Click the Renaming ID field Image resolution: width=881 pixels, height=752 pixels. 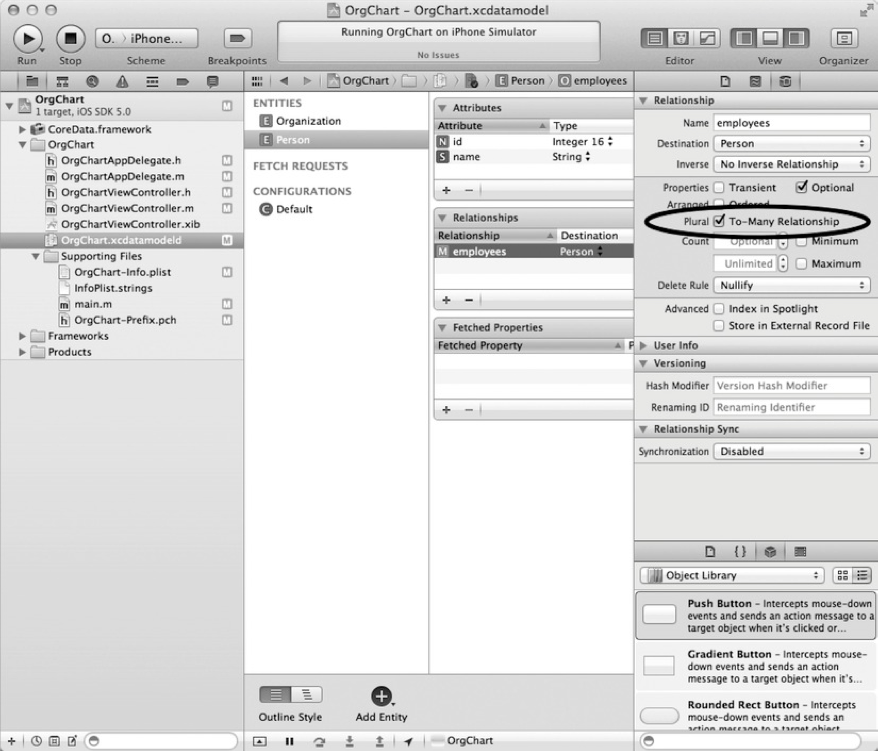pyautogui.click(x=792, y=407)
